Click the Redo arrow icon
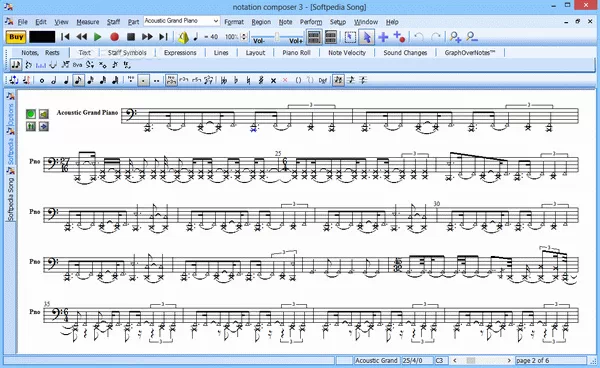This screenshot has width=600, height=368. pos(436,37)
